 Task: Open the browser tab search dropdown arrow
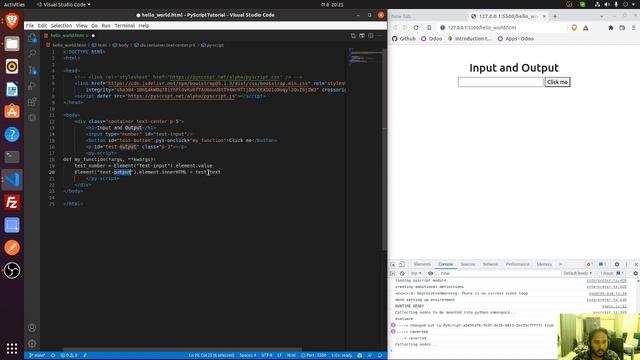pos(601,16)
